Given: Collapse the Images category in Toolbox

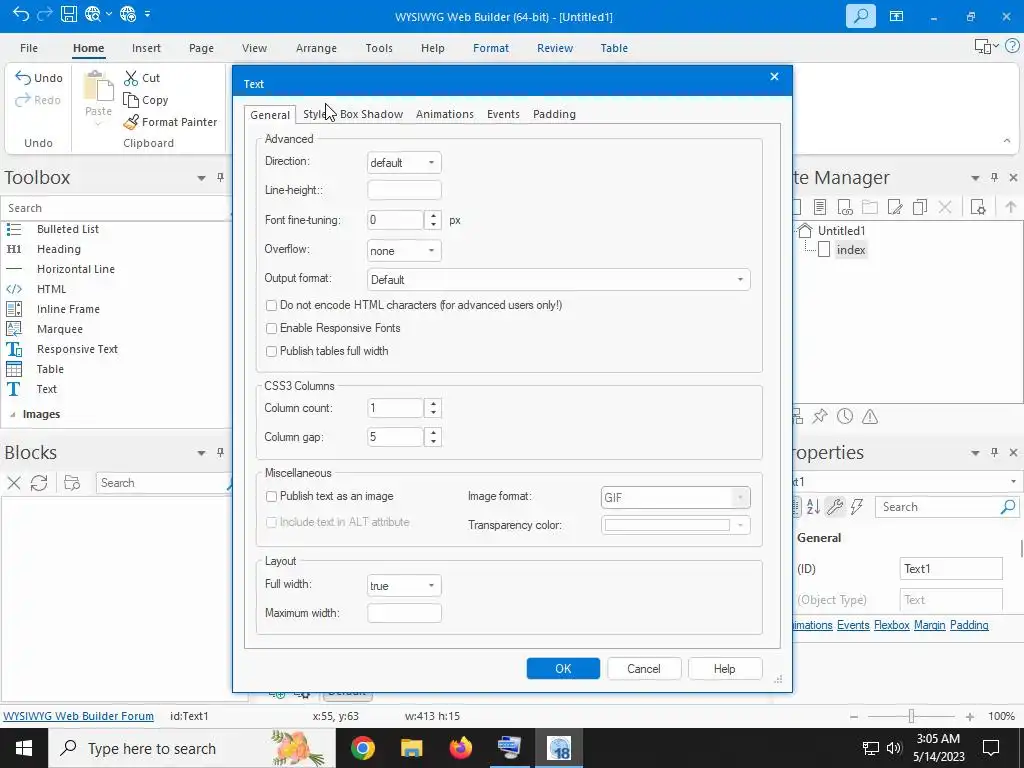Looking at the screenshot, I should point(13,415).
